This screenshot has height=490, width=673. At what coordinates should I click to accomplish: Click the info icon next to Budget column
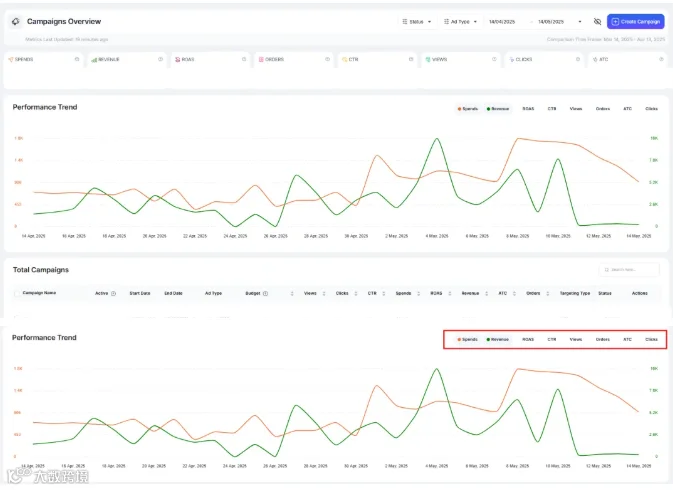[265, 293]
